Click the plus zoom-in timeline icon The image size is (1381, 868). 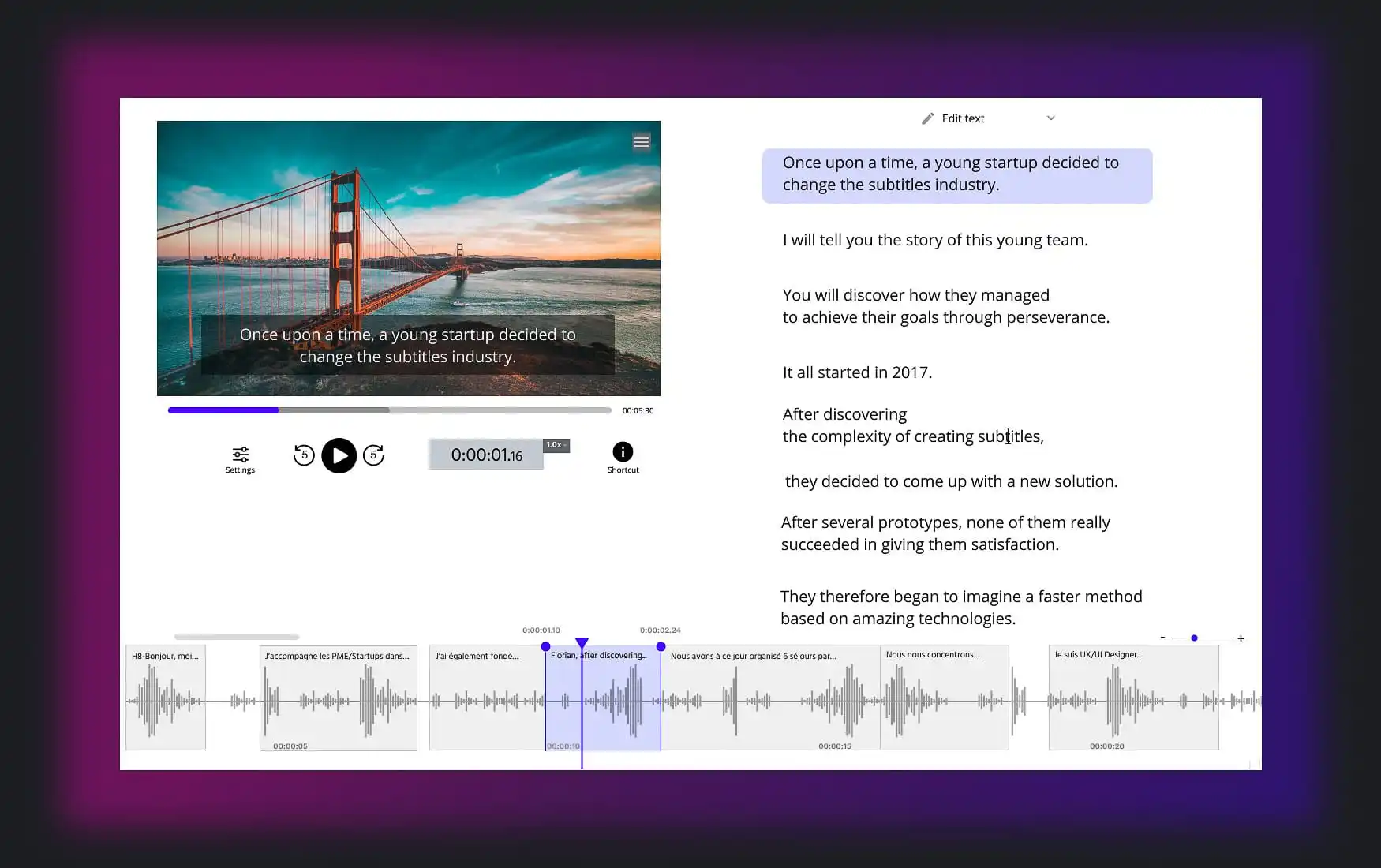point(1241,638)
